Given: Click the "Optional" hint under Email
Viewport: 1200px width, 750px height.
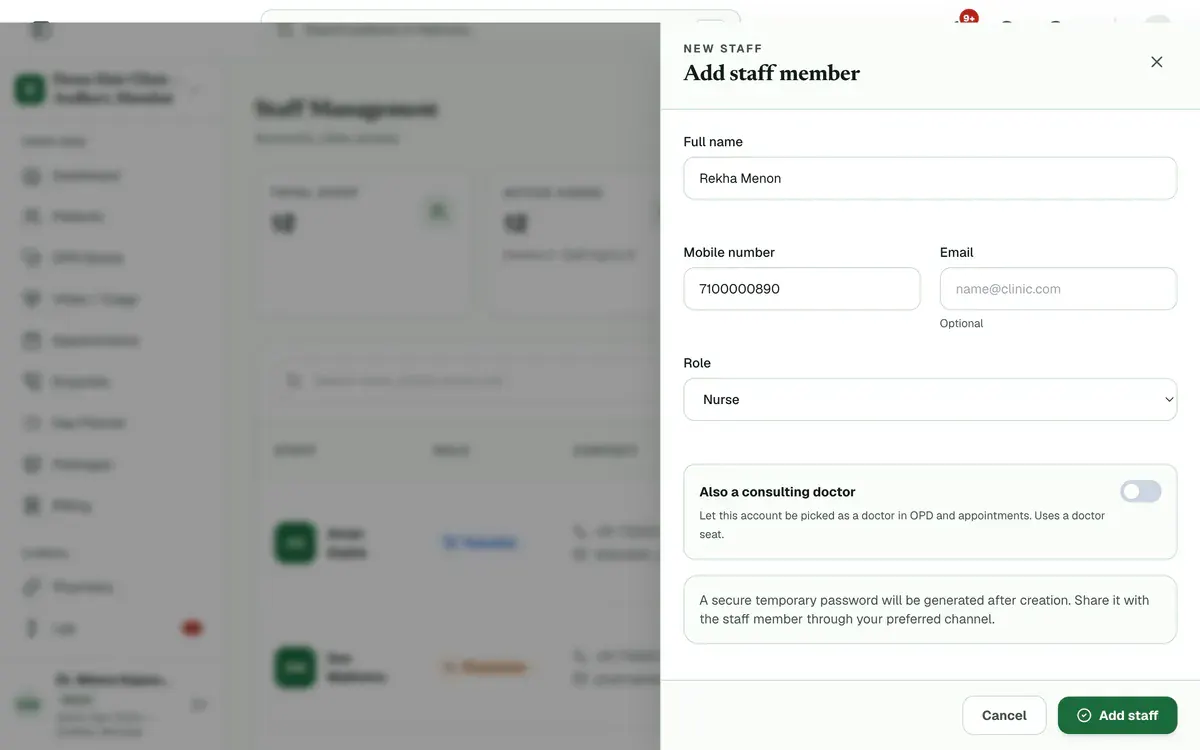Looking at the screenshot, I should point(961,323).
